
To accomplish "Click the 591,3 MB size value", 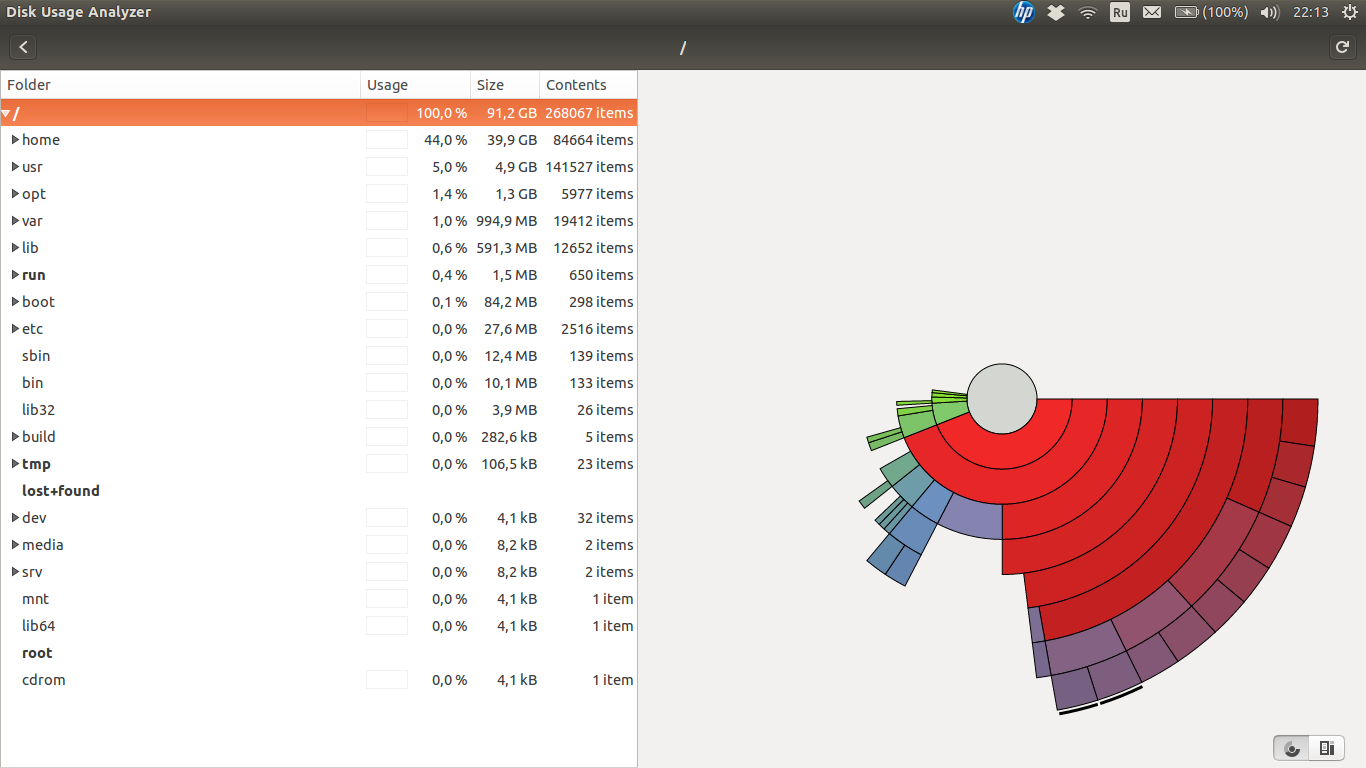I will [x=508, y=248].
